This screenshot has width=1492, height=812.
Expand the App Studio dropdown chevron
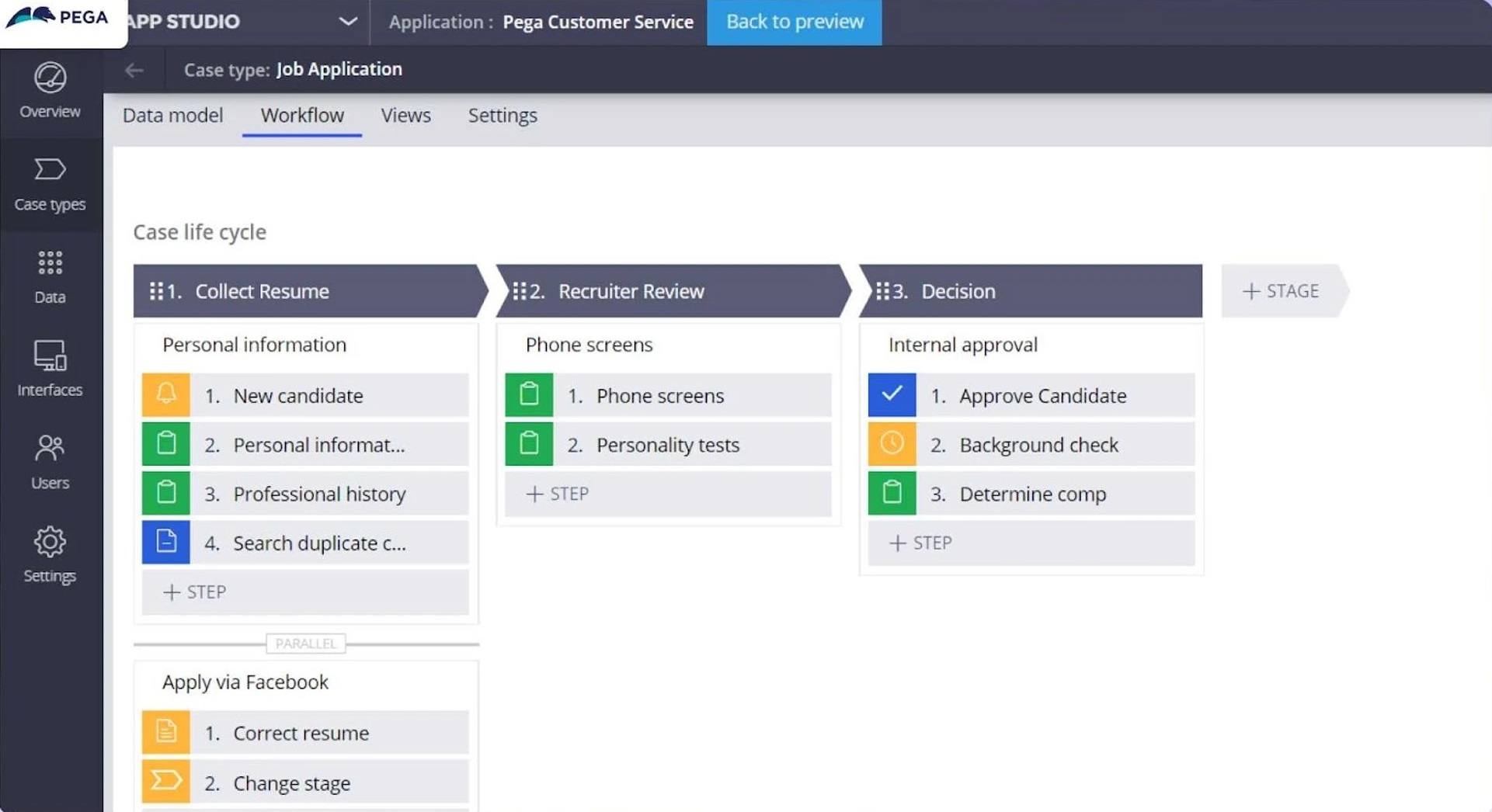[x=348, y=22]
